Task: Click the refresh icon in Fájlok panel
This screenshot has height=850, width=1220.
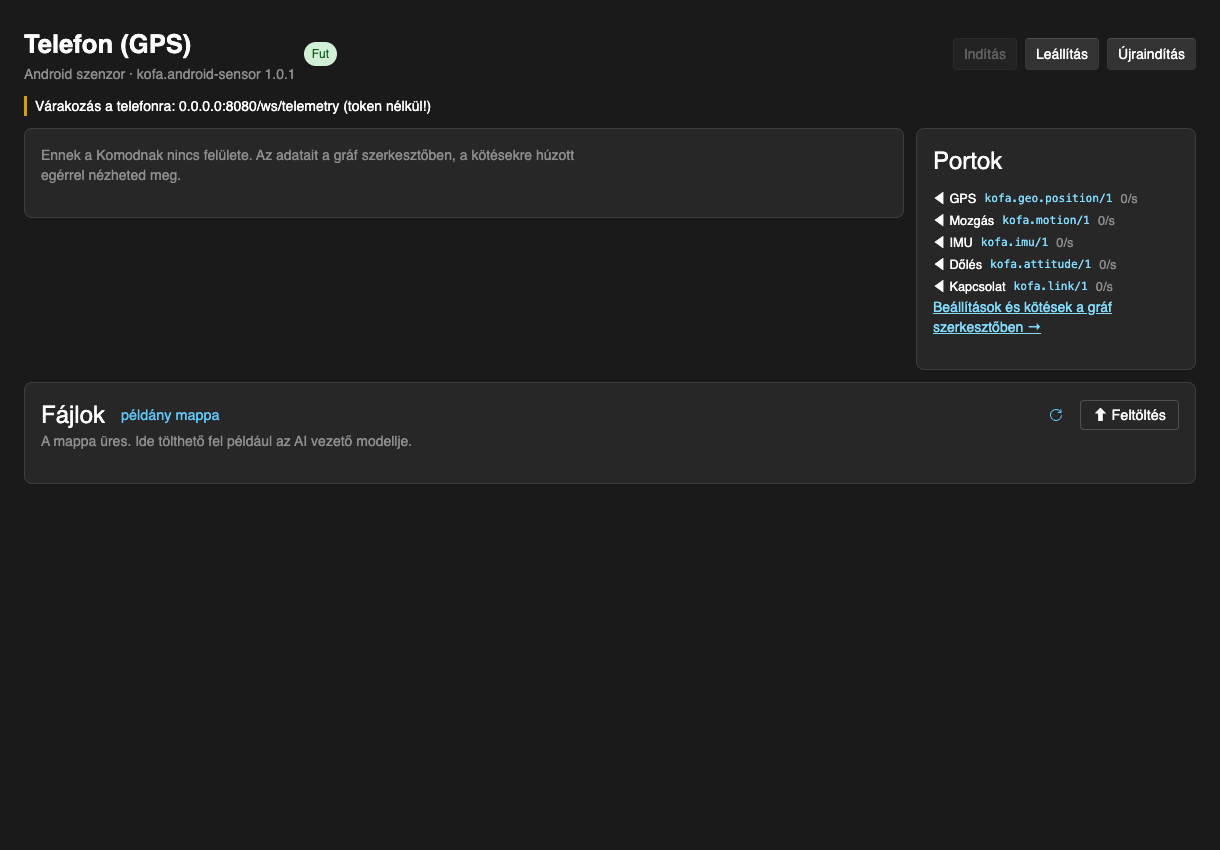Action: (x=1056, y=415)
